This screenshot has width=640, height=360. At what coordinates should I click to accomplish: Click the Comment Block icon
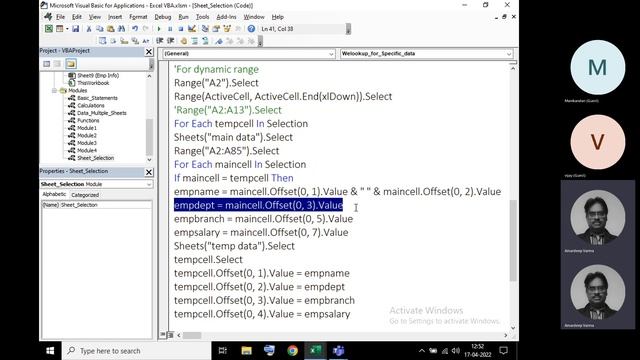click(x=195, y=41)
